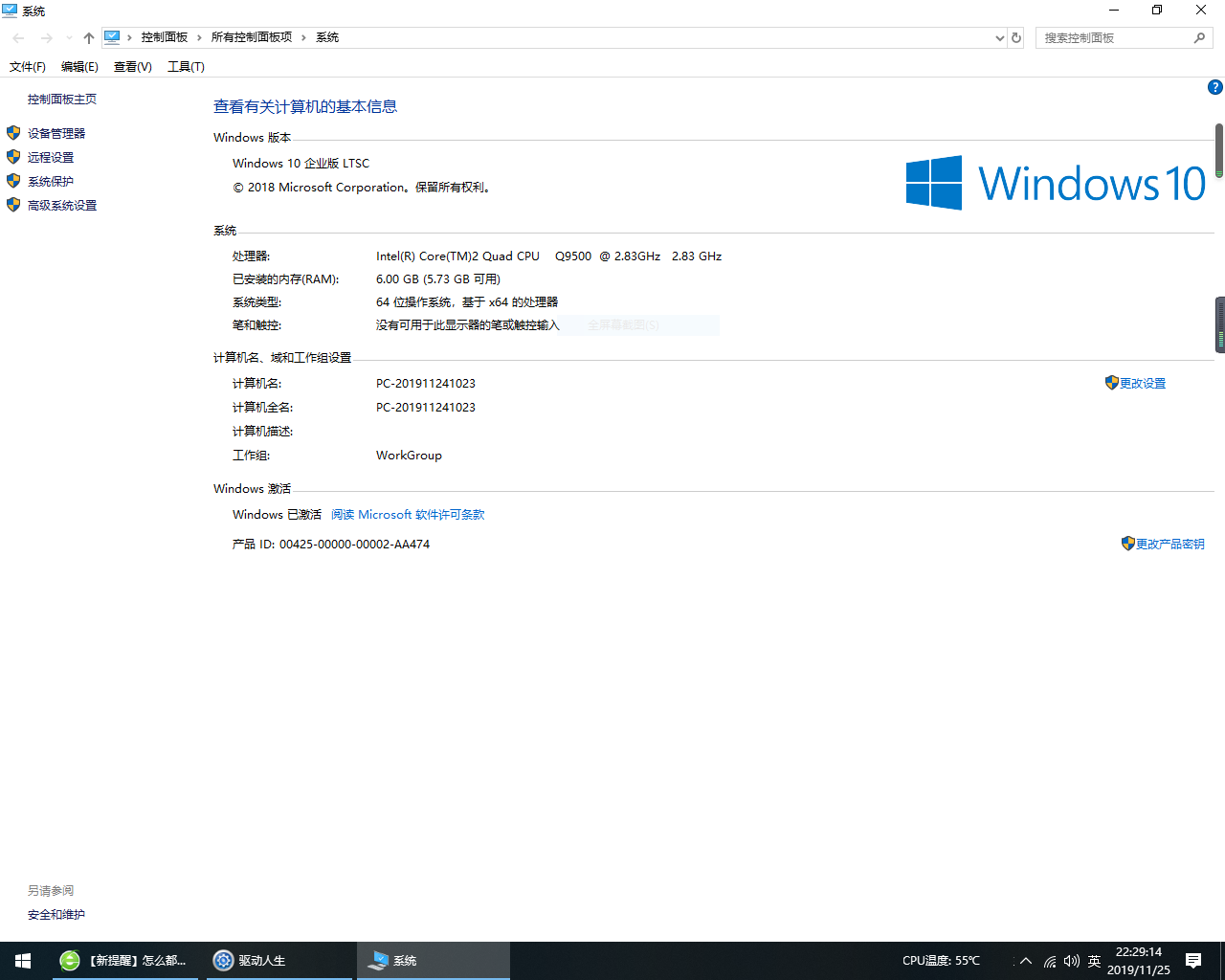Click the blue help question mark icon
This screenshot has width=1225, height=980.
(1214, 87)
